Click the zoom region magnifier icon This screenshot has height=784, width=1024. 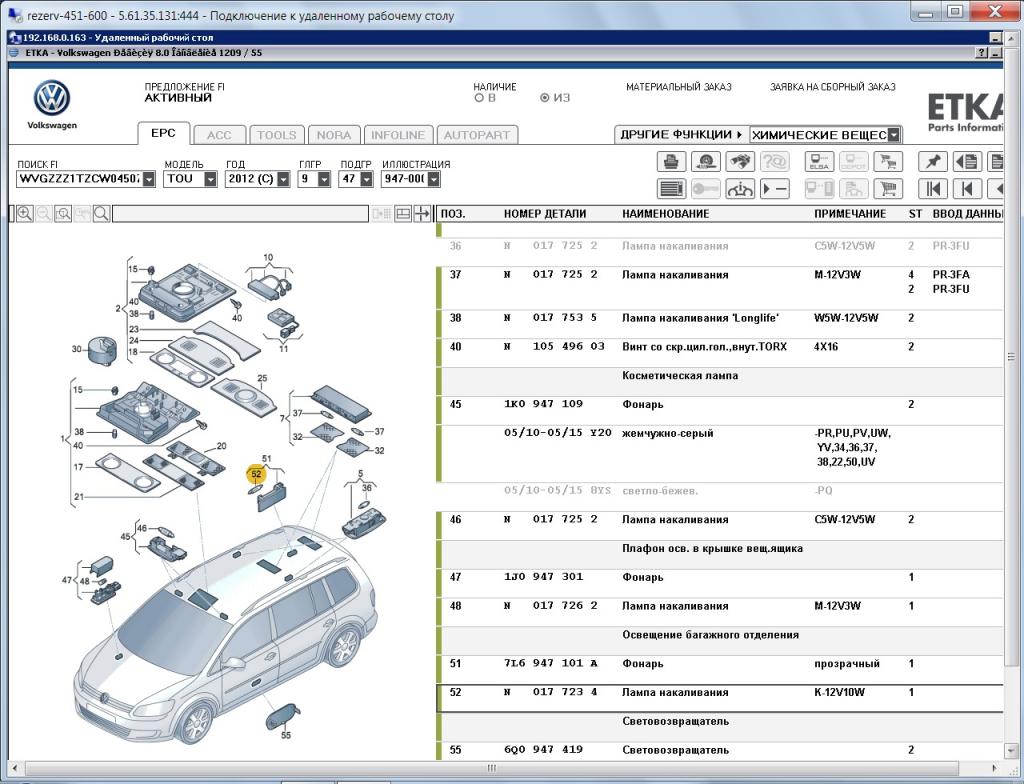point(63,214)
